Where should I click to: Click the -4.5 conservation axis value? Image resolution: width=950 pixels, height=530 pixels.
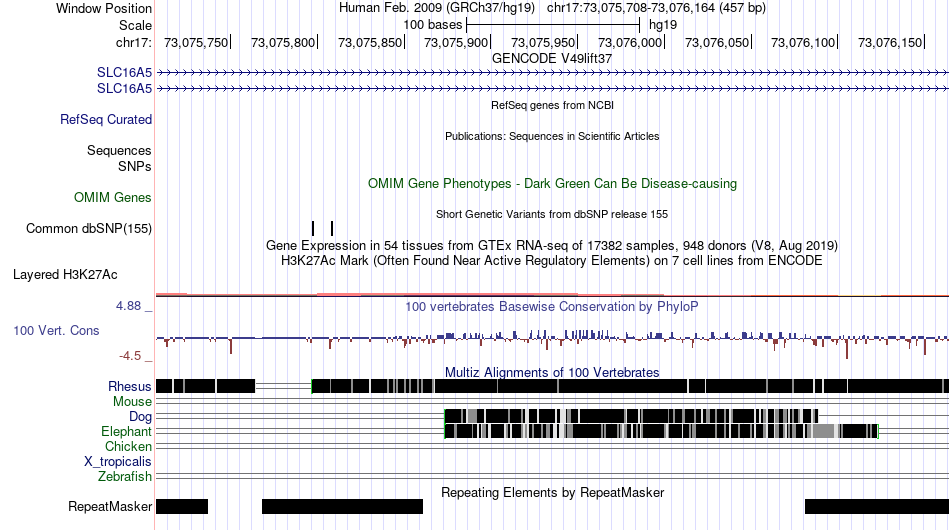pyautogui.click(x=130, y=356)
